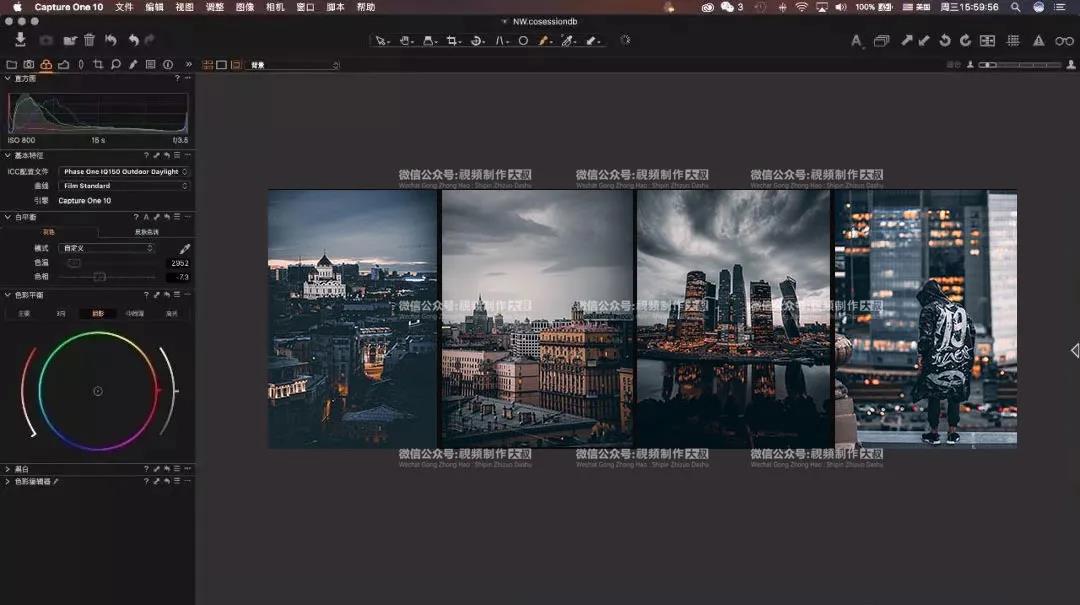Switch to 高光 color balance tab
Viewport: 1080px width, 605px height.
tap(172, 314)
